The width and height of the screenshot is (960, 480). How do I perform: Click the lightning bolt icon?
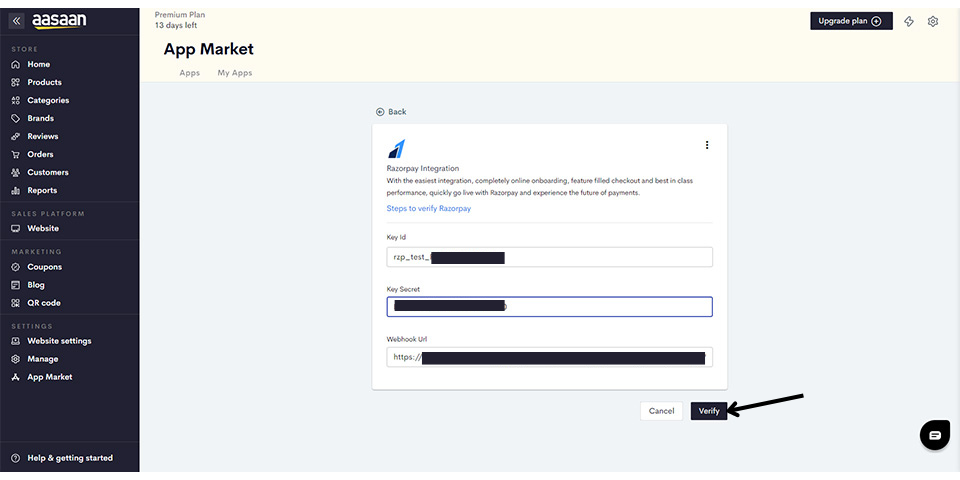coord(909,21)
